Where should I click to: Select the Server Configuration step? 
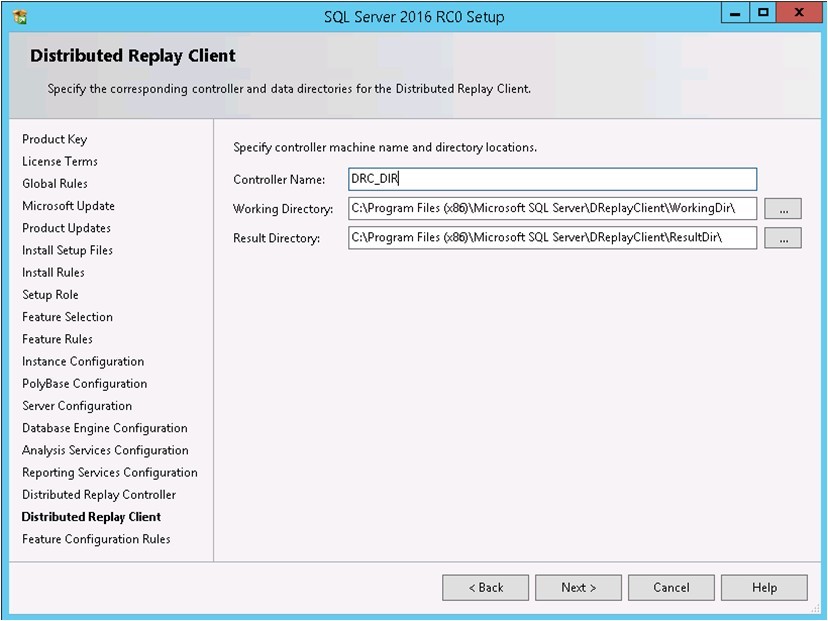77,406
